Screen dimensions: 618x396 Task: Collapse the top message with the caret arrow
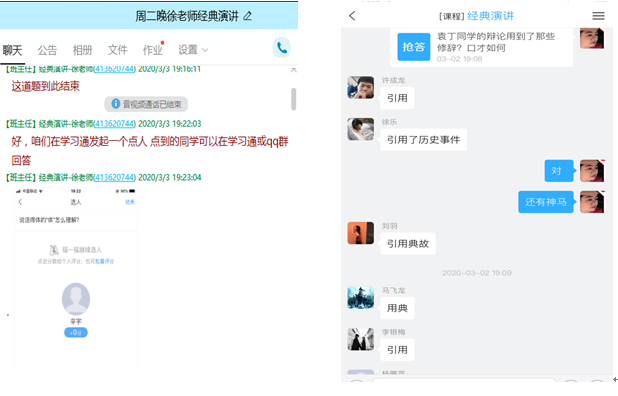[x=293, y=70]
